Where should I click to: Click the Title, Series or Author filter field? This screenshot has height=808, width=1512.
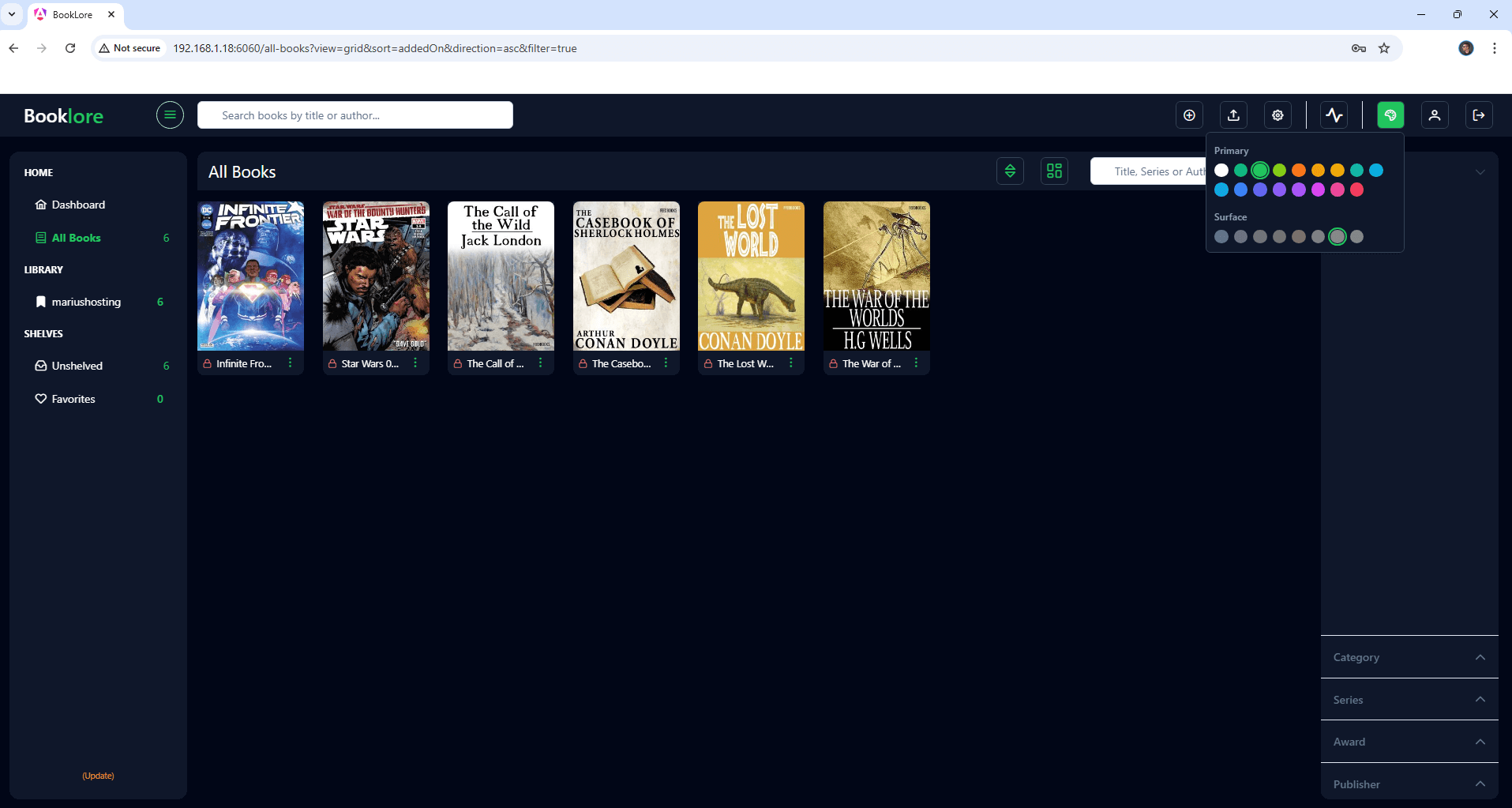tap(1149, 171)
